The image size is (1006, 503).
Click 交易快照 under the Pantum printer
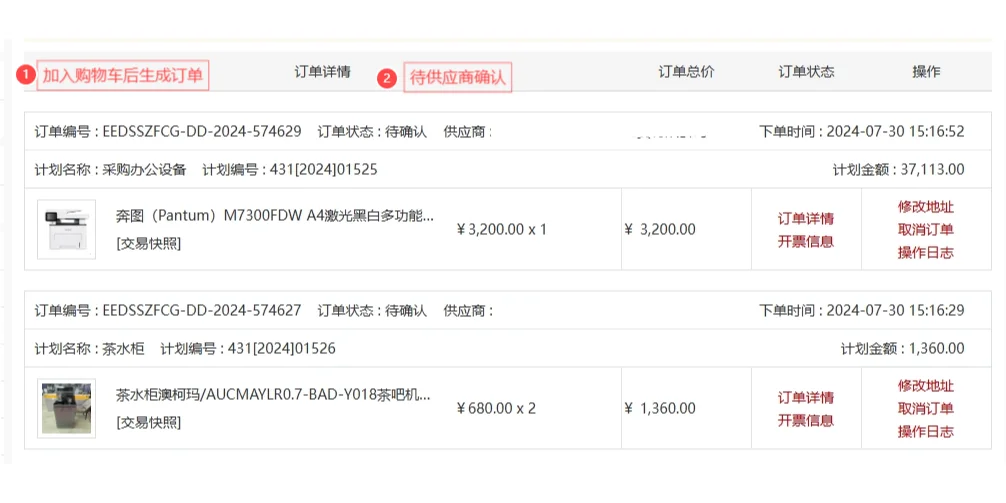148,244
